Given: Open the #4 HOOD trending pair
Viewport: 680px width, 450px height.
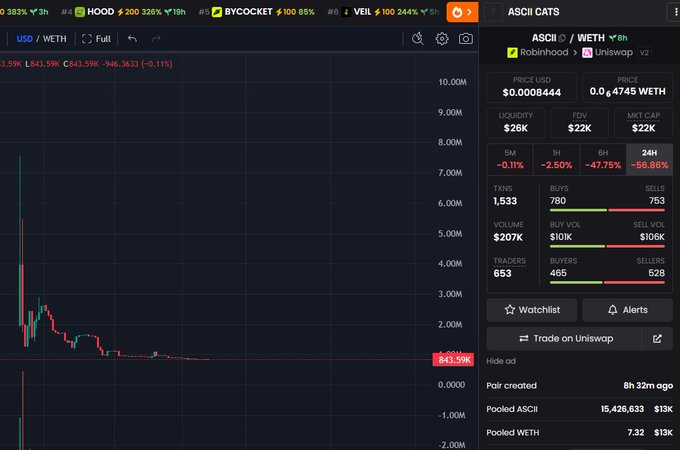Looking at the screenshot, I should point(124,12).
